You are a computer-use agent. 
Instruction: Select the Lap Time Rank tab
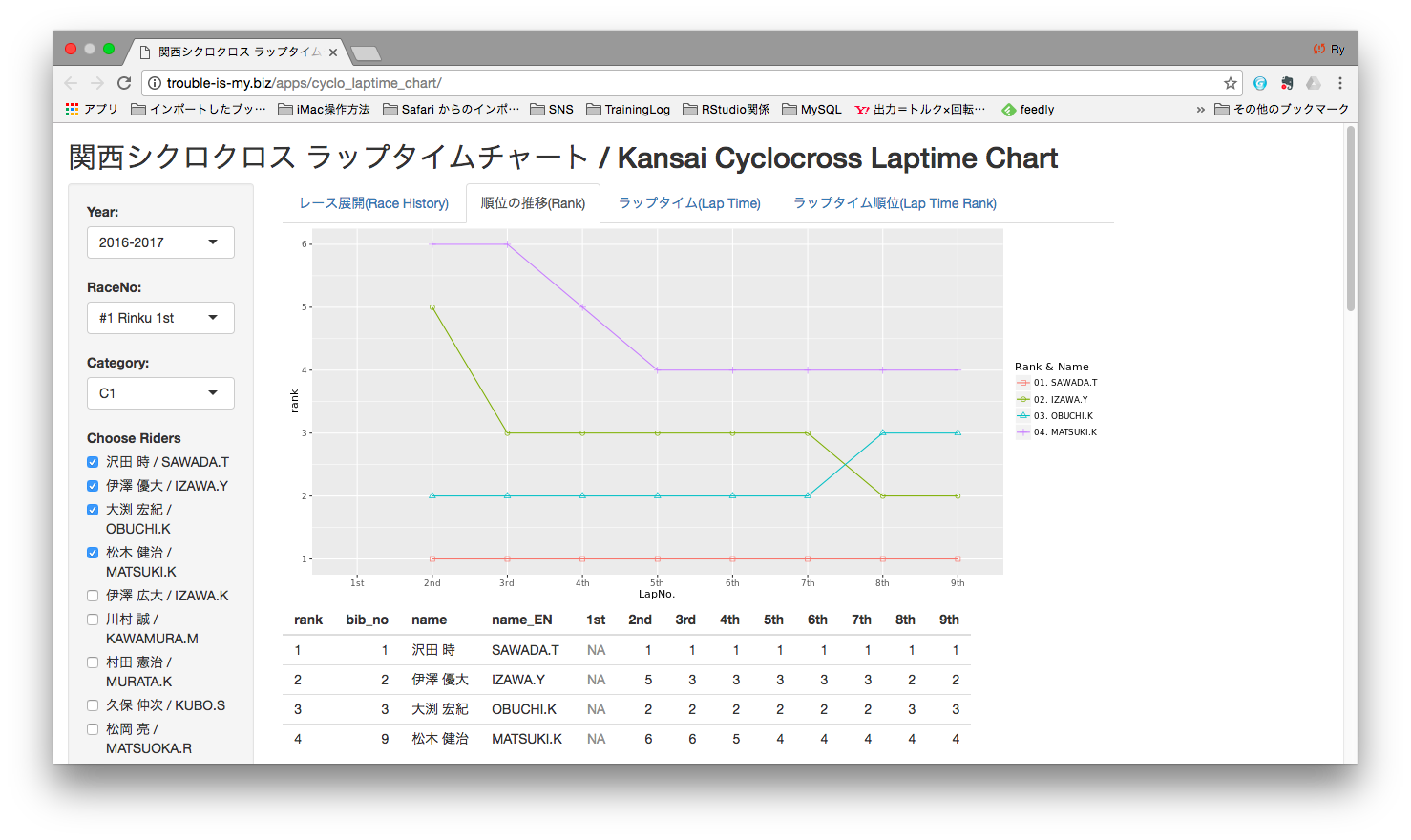click(895, 203)
